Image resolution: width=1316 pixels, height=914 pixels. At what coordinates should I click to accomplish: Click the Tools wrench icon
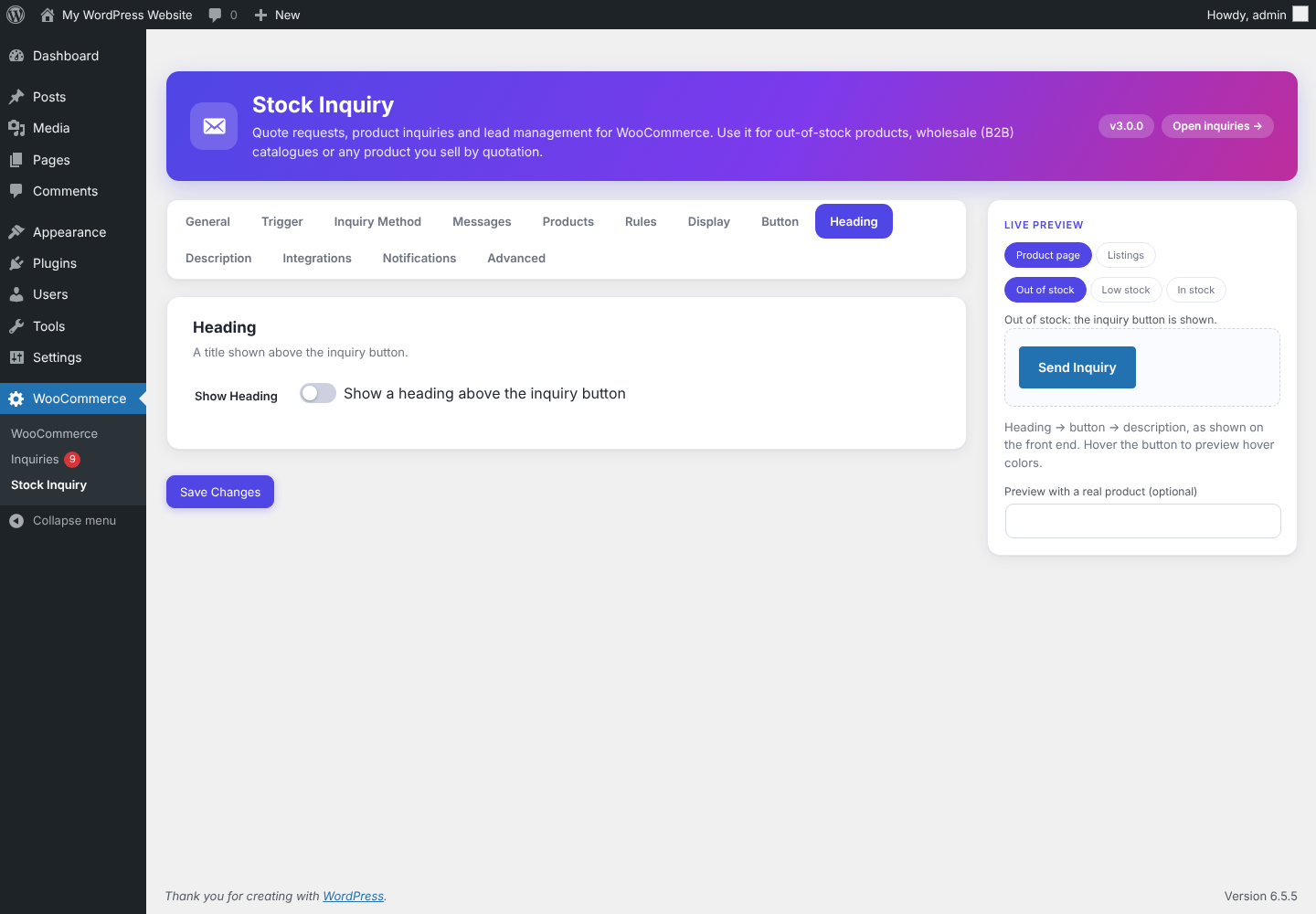[16, 326]
